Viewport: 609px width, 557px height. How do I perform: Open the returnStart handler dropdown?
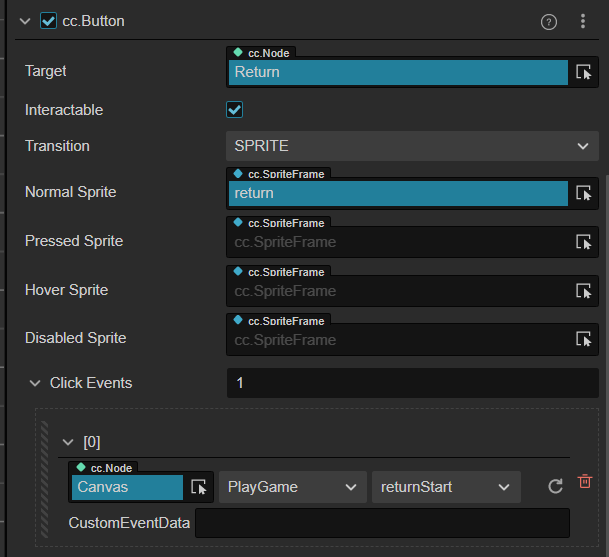click(x=445, y=487)
